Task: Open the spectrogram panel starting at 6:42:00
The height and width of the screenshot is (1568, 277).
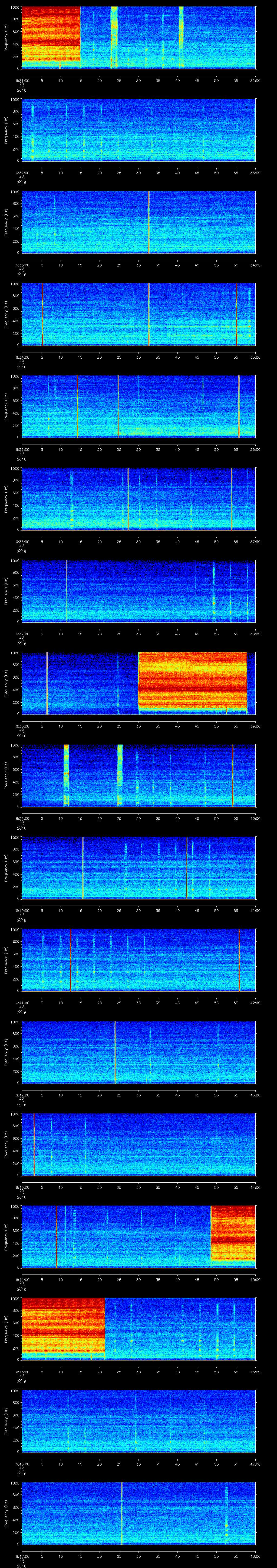Action: [x=138, y=1052]
